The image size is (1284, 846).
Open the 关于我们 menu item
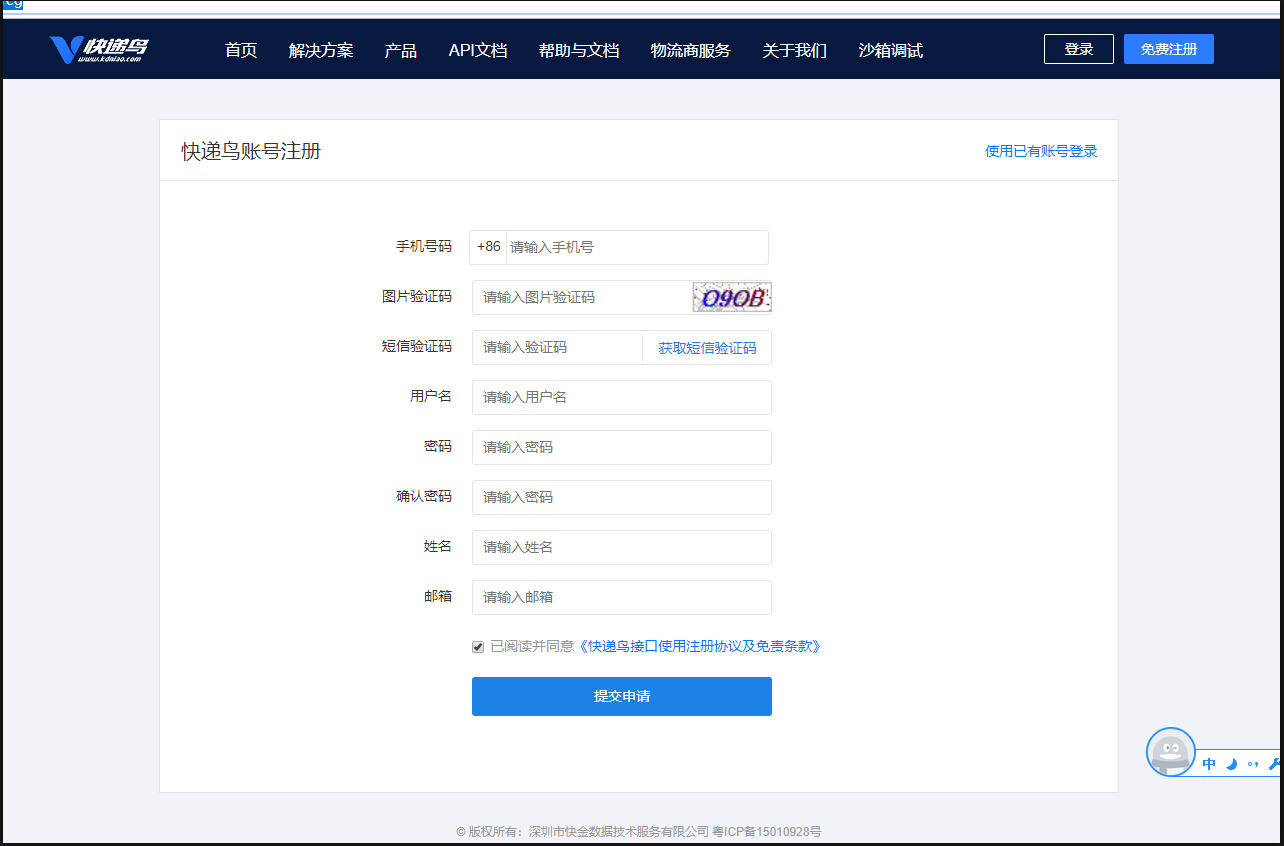[795, 50]
